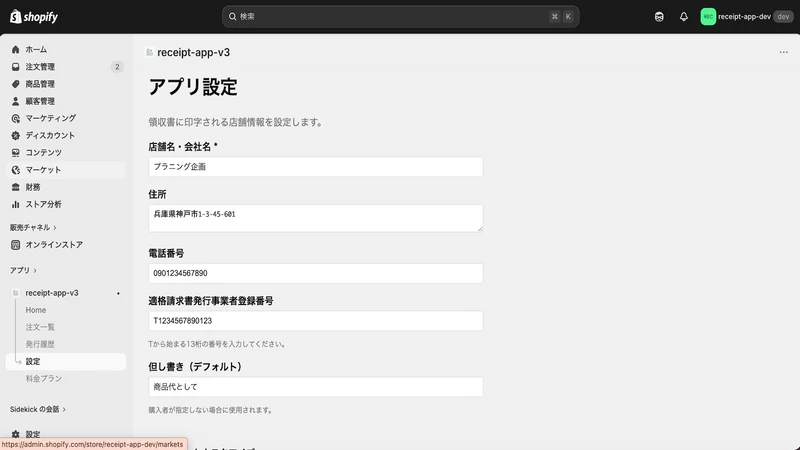The height and width of the screenshot is (450, 800).
Task: Open the app's Home subpage
Action: 36,310
